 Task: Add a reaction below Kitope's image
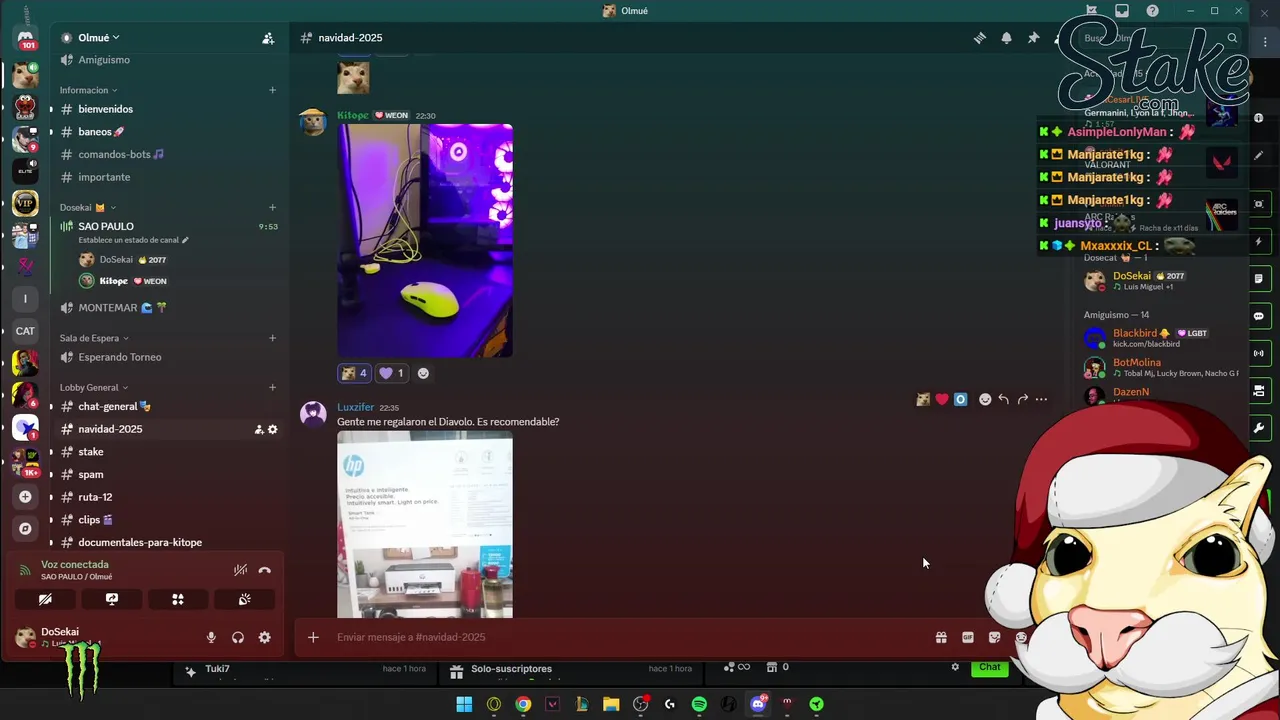click(423, 373)
